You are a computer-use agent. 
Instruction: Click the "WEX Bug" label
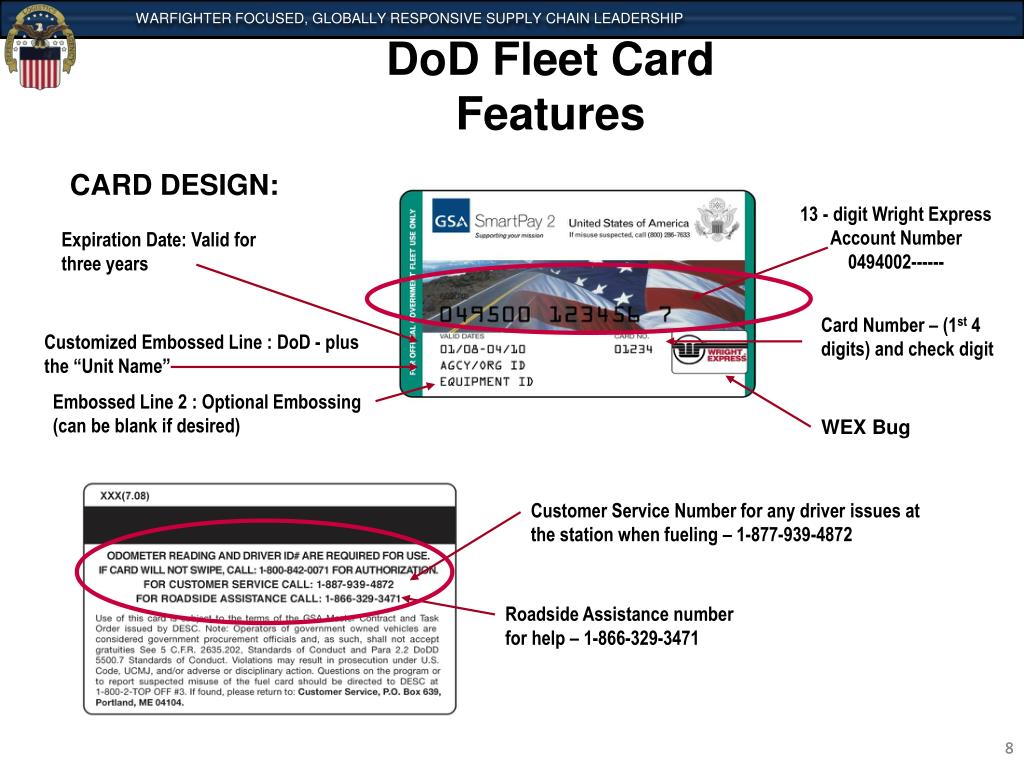pos(865,427)
